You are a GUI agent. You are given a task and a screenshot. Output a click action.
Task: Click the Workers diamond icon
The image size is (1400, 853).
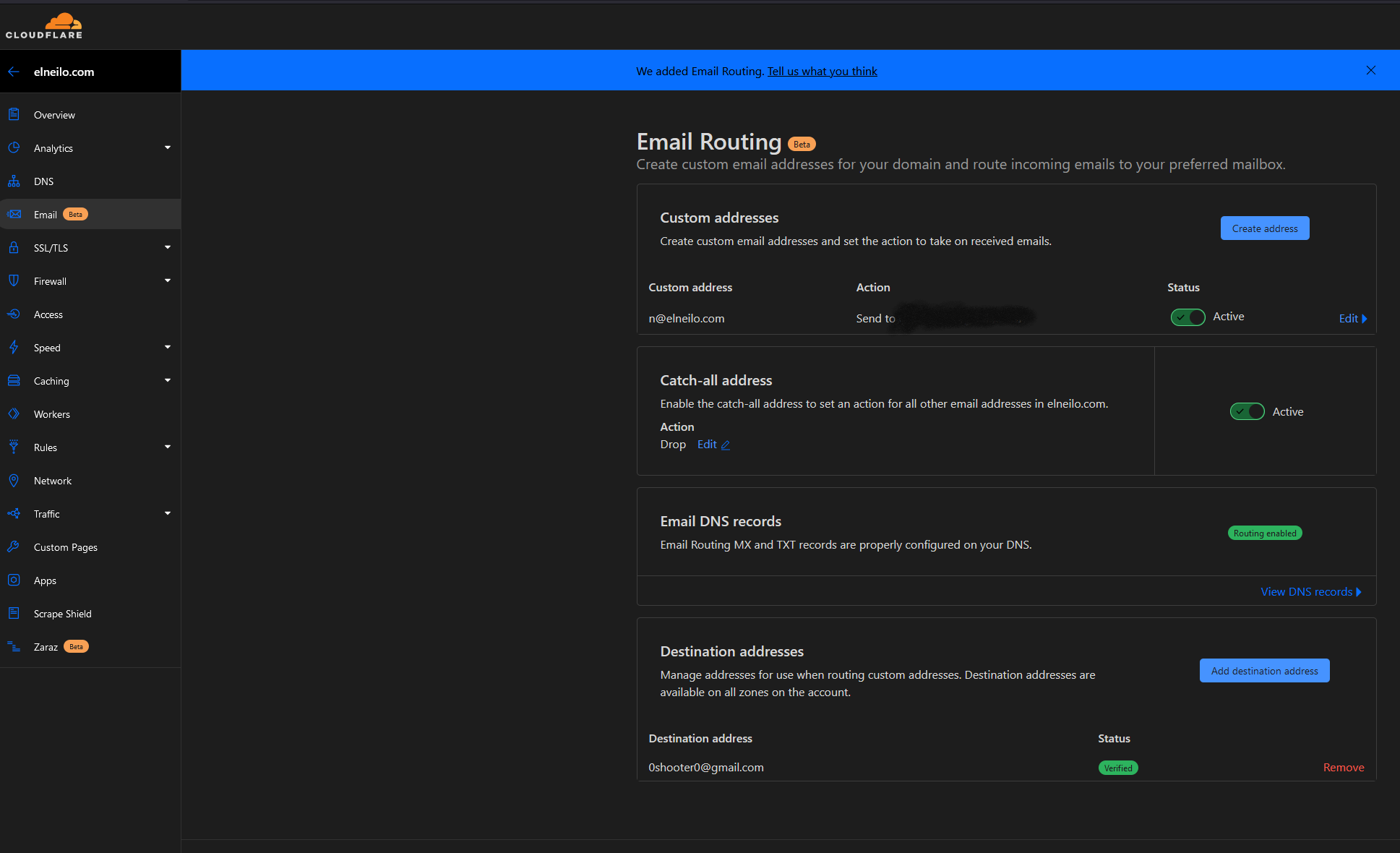click(14, 414)
